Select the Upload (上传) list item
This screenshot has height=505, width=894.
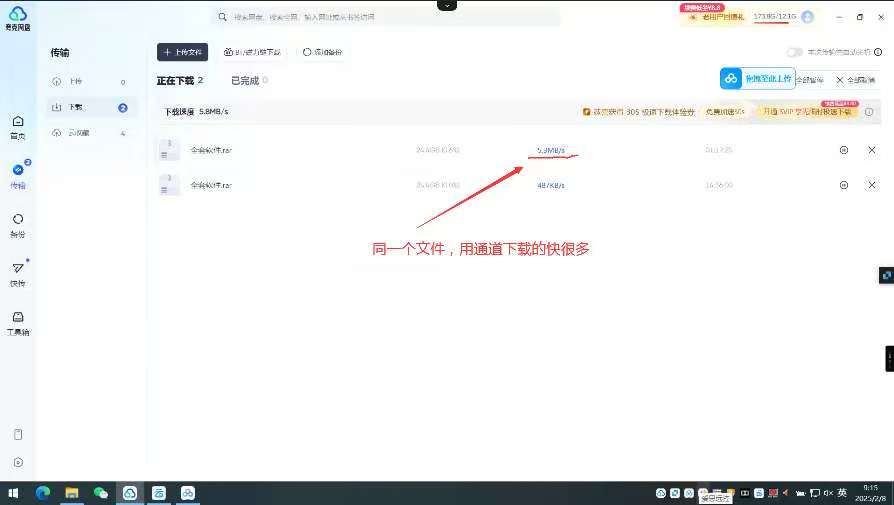pyautogui.click(x=91, y=82)
